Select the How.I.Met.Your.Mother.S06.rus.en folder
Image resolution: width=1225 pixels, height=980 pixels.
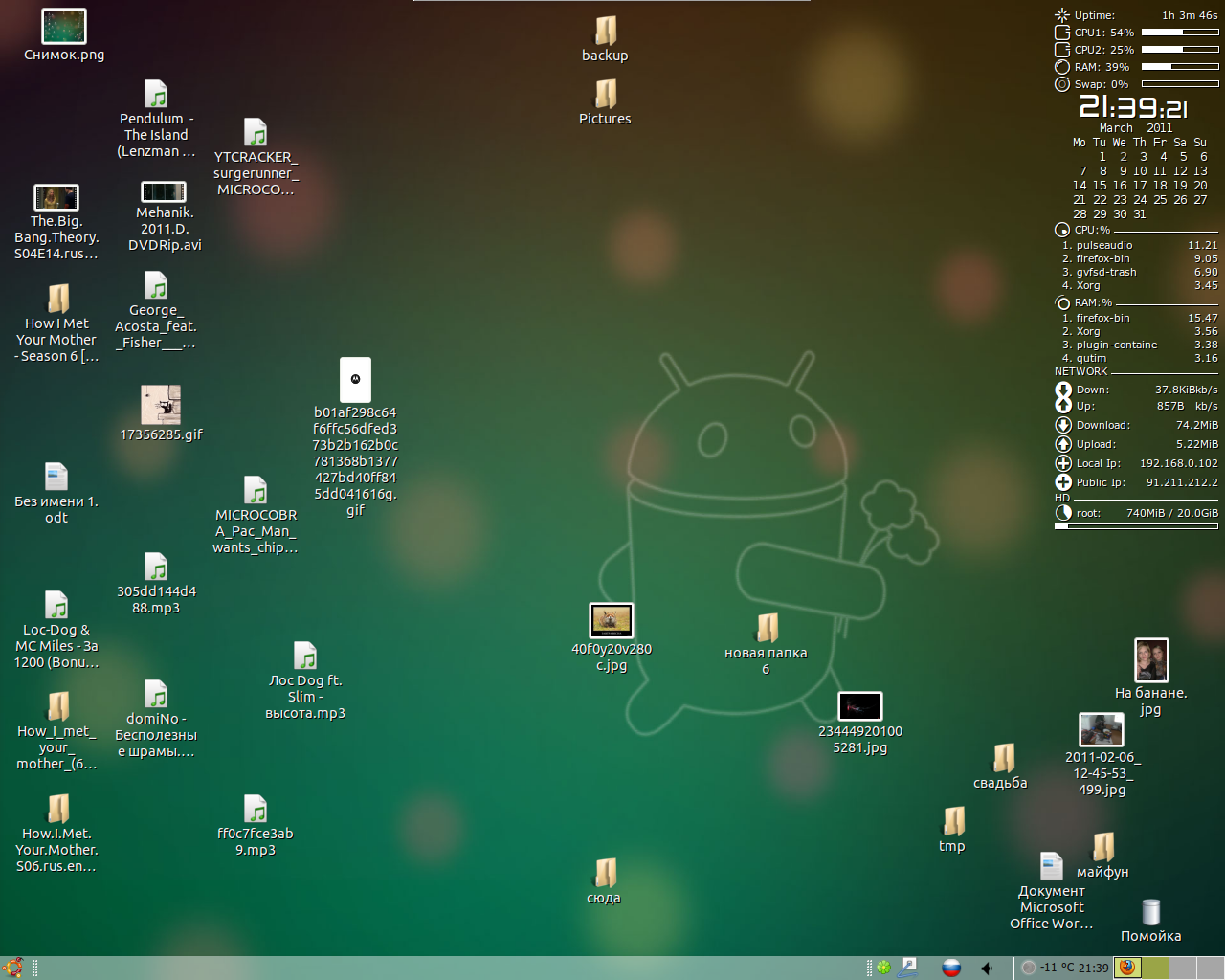click(56, 834)
